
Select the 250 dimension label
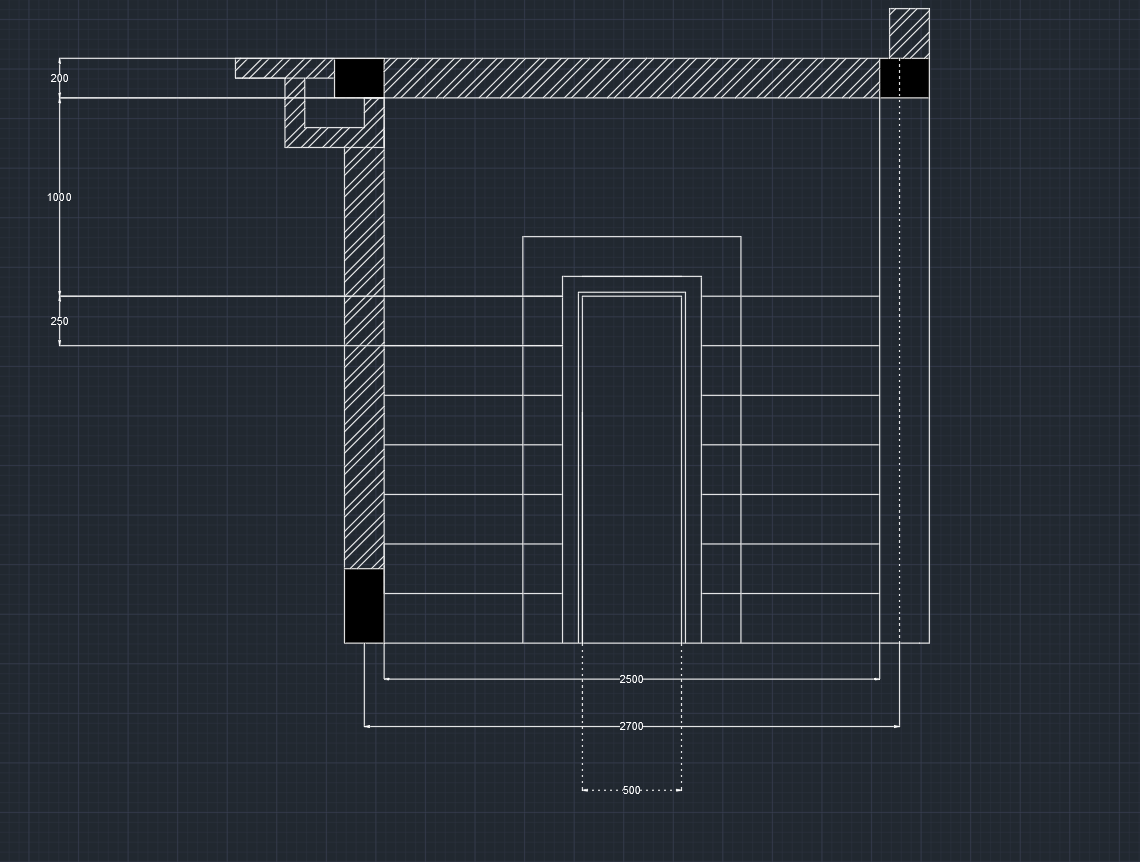(x=59, y=321)
